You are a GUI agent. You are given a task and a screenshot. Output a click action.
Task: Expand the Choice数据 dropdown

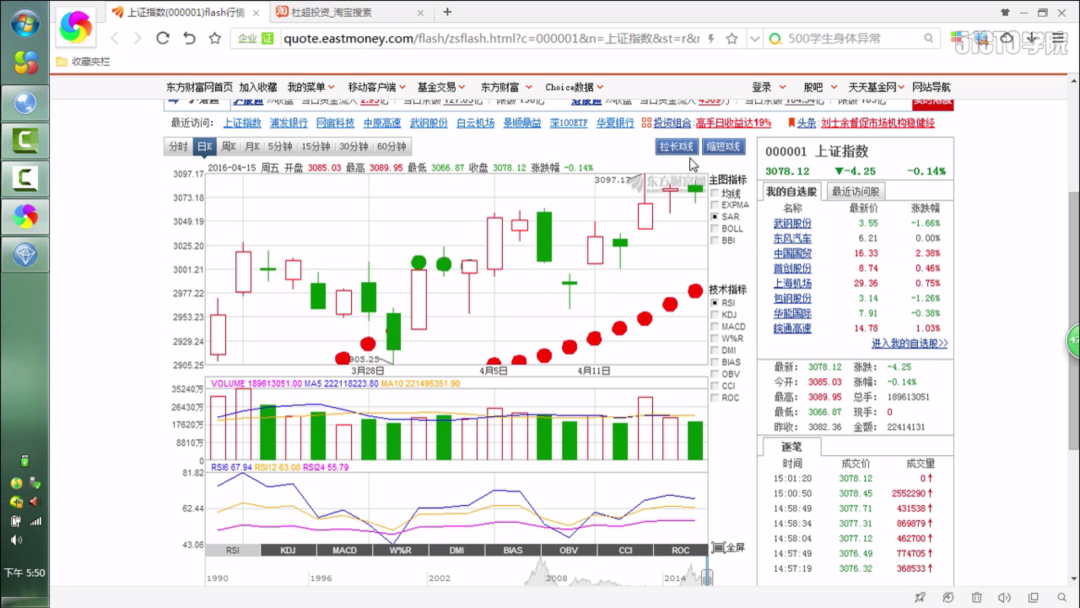pyautogui.click(x=574, y=87)
